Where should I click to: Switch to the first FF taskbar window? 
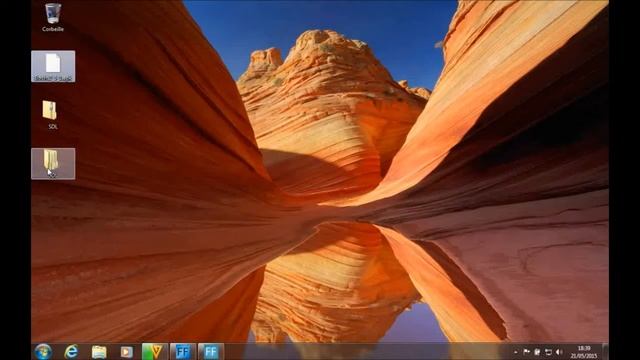click(183, 351)
